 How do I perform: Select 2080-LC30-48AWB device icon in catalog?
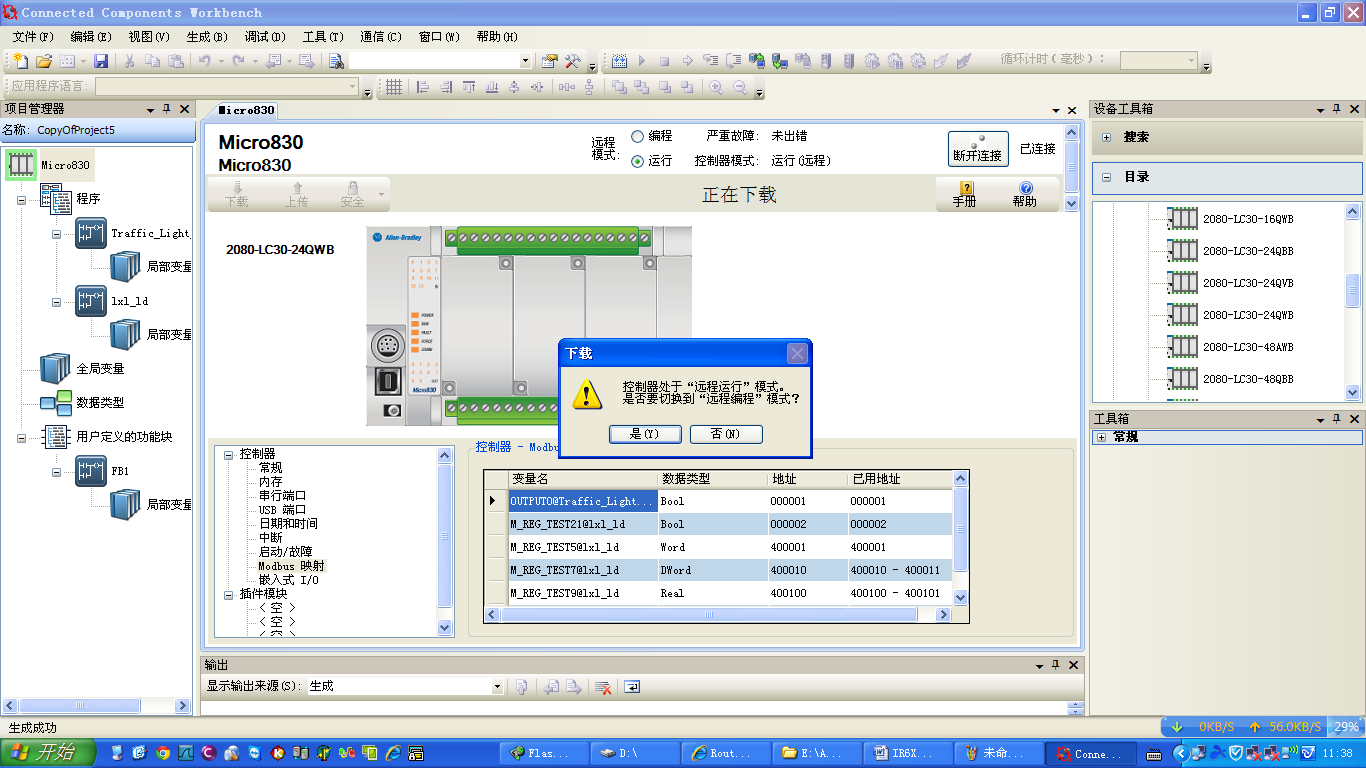pos(1183,347)
